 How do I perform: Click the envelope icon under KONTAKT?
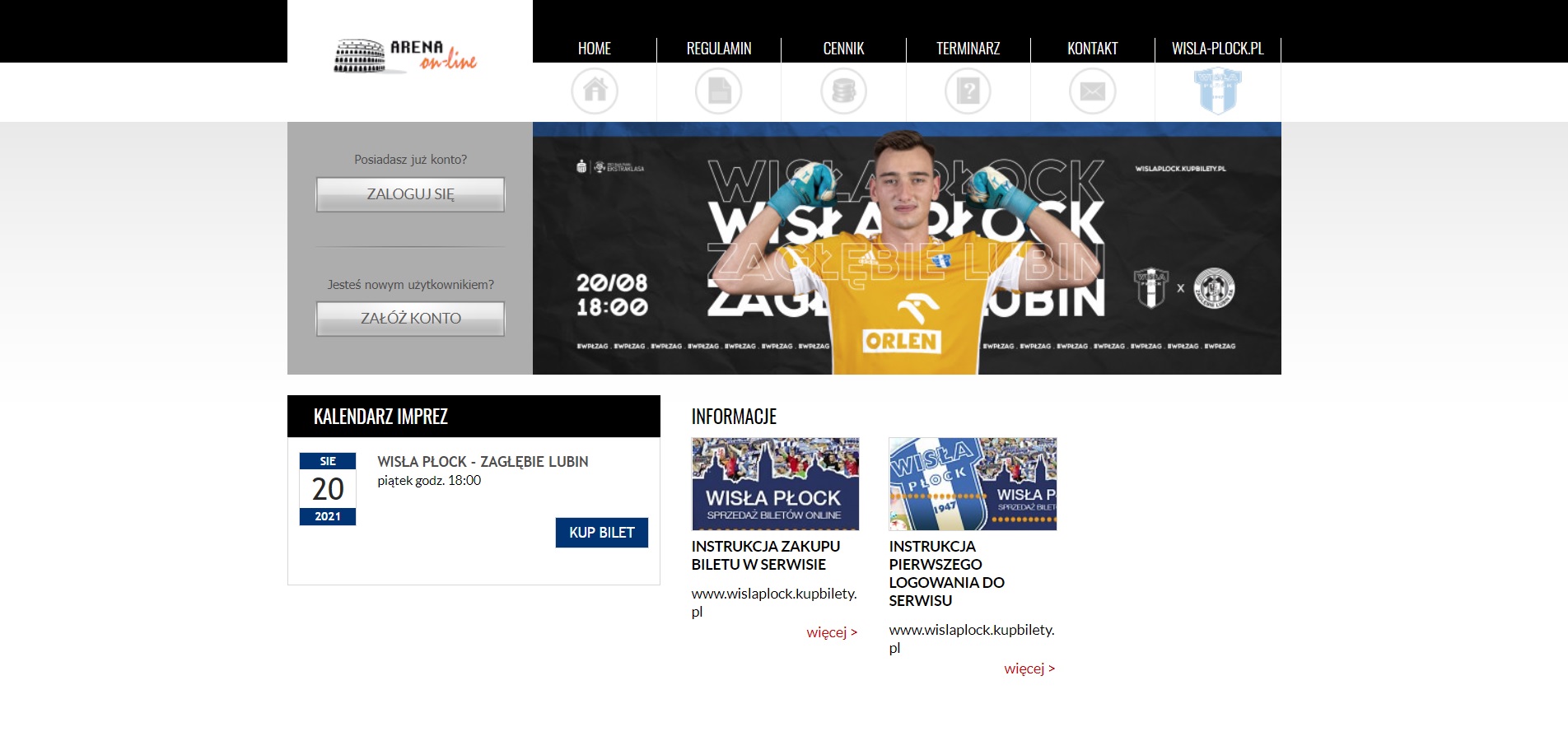[1093, 91]
